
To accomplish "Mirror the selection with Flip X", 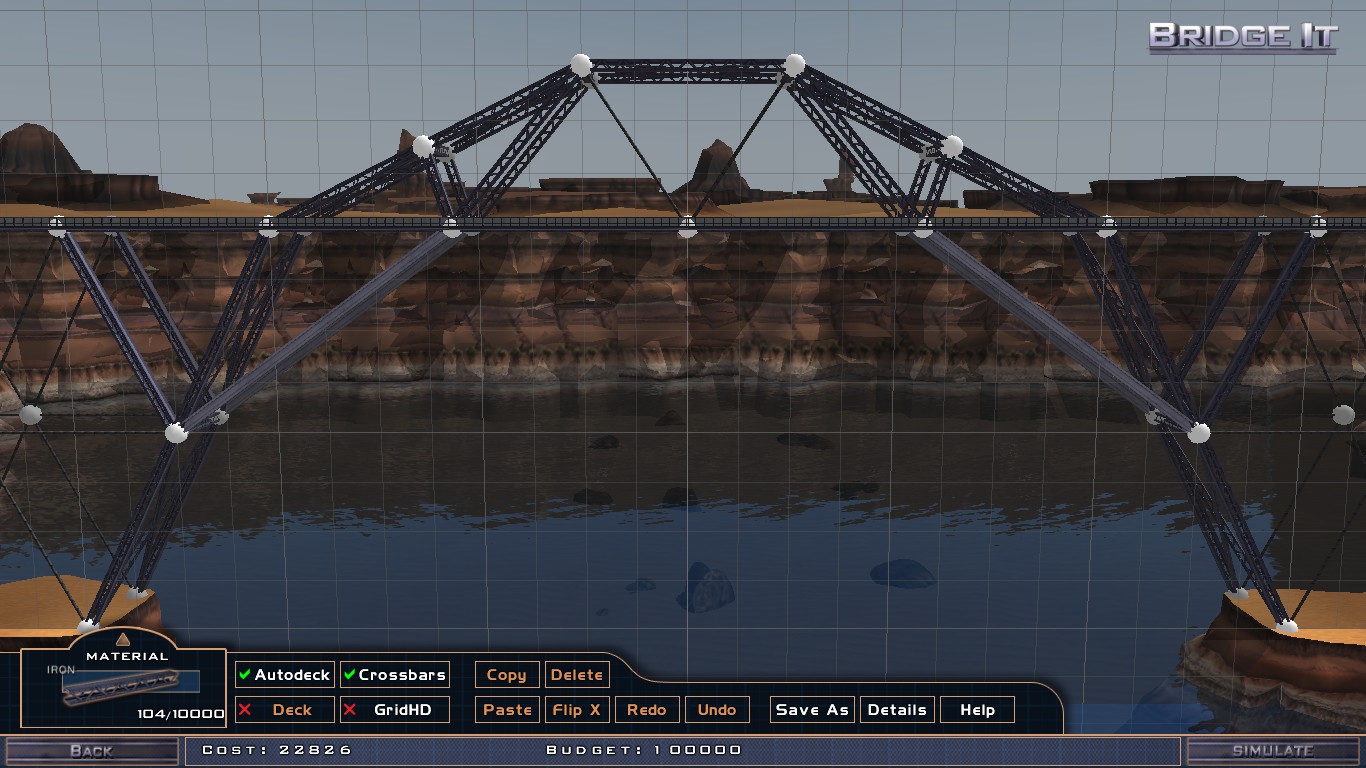I will point(577,710).
